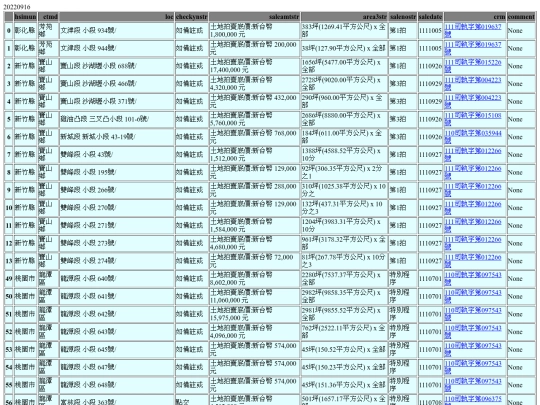The width and height of the screenshot is (540, 405).
Task: Select the 200,000 sale amount cell in row 1
Action: [255, 48]
